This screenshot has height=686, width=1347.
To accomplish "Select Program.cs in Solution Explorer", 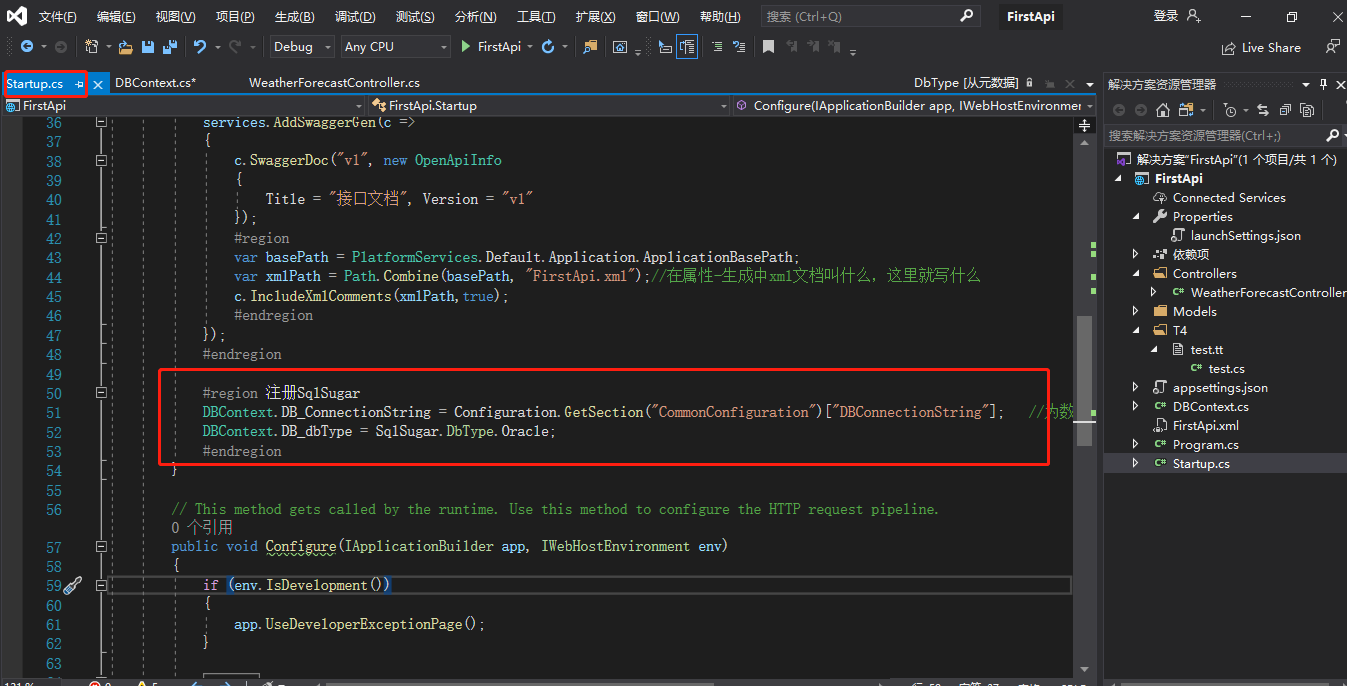I will pos(1205,445).
